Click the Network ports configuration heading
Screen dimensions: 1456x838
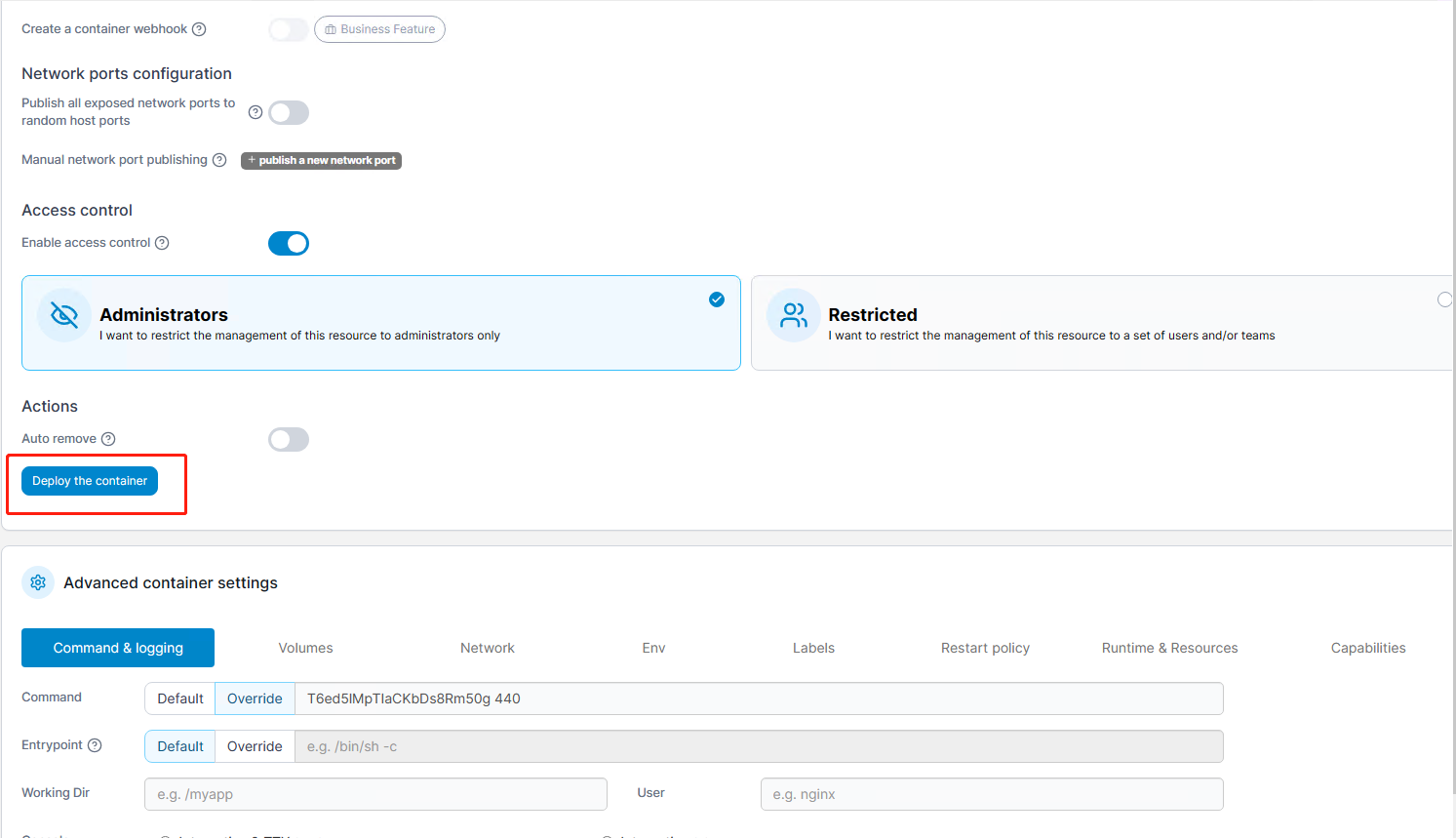pyautogui.click(x=127, y=73)
